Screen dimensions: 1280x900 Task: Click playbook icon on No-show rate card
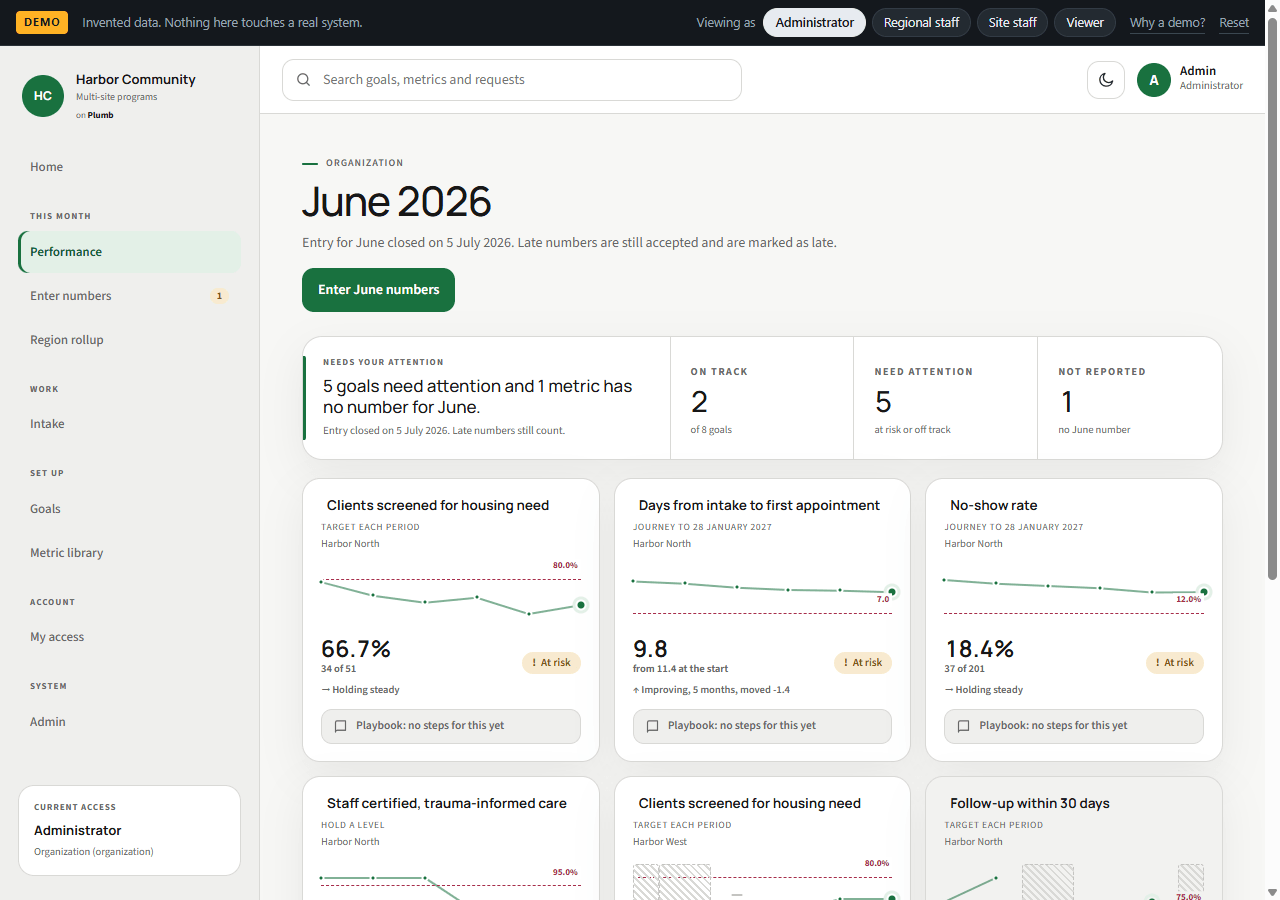(x=964, y=726)
